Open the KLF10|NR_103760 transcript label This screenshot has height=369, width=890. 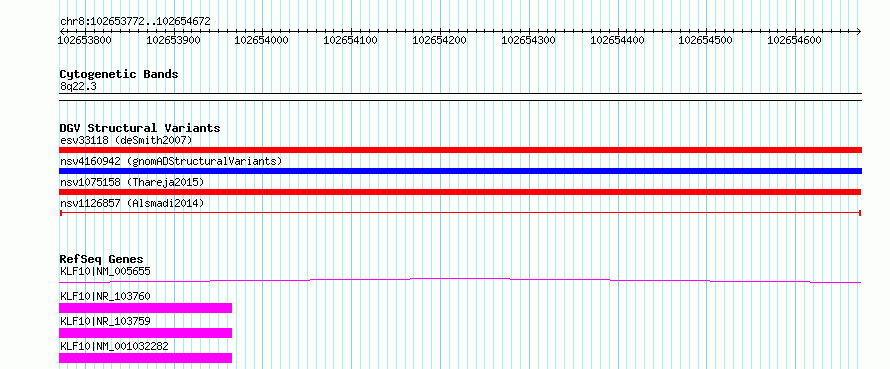point(105,296)
